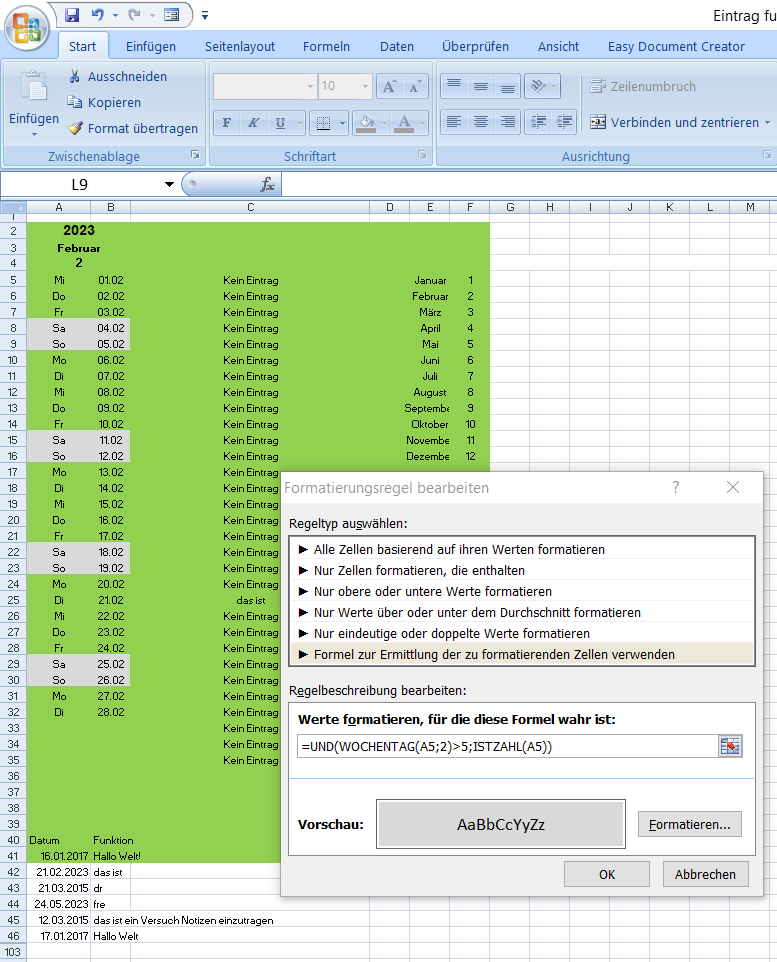Save the workbook via quick access toolbar
This screenshot has width=777, height=962.
[x=72, y=15]
